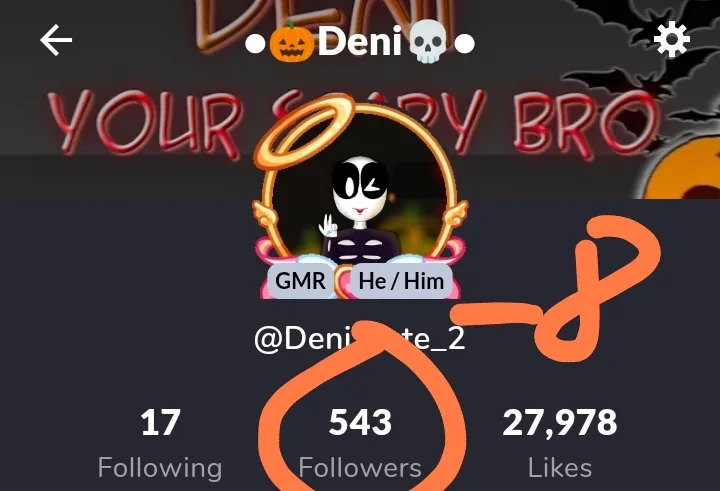720x491 pixels.
Task: Tap the back arrow icon
Action: 56,40
